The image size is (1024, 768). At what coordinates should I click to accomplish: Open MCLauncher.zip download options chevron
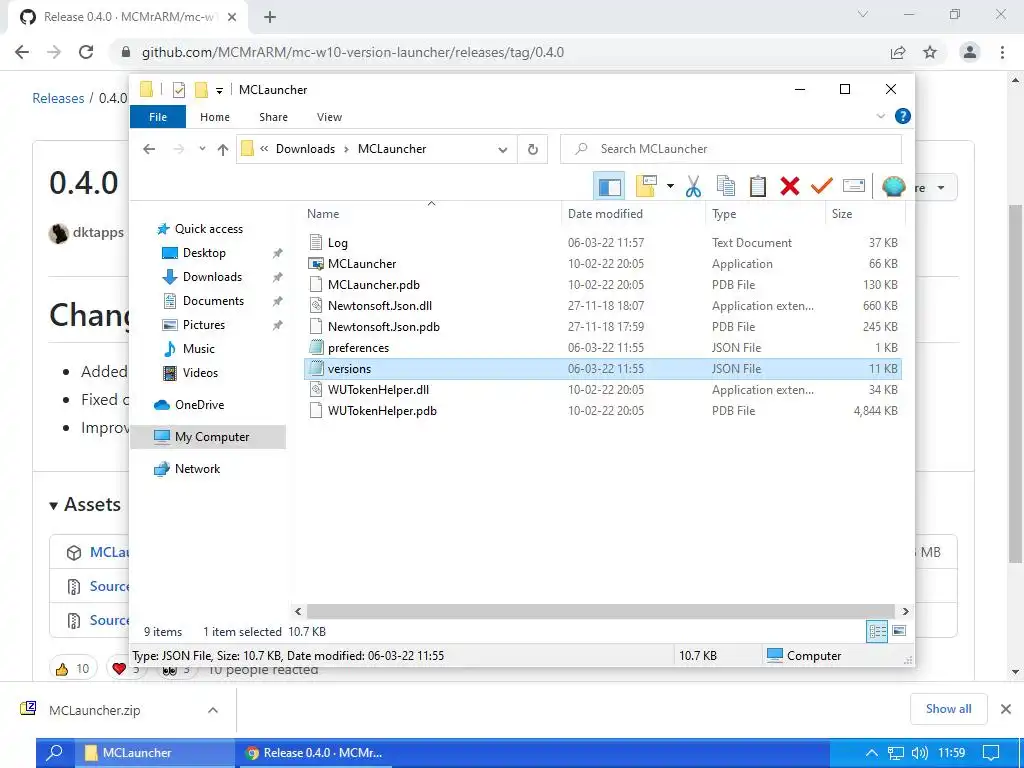213,710
